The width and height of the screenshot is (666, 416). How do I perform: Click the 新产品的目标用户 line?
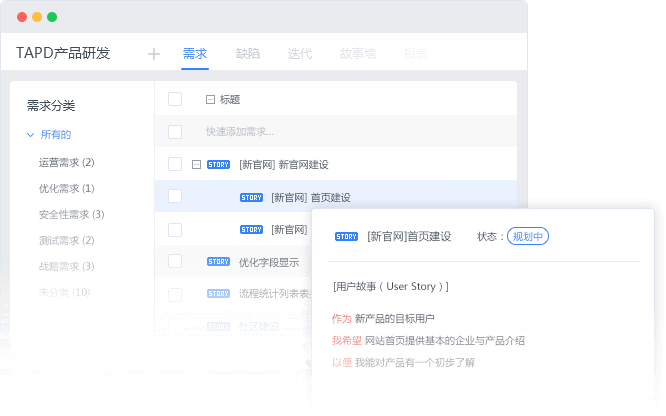pyautogui.click(x=394, y=318)
